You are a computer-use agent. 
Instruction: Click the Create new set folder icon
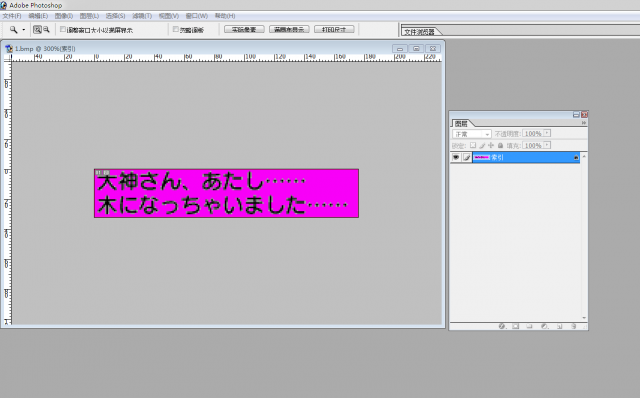[x=529, y=326]
